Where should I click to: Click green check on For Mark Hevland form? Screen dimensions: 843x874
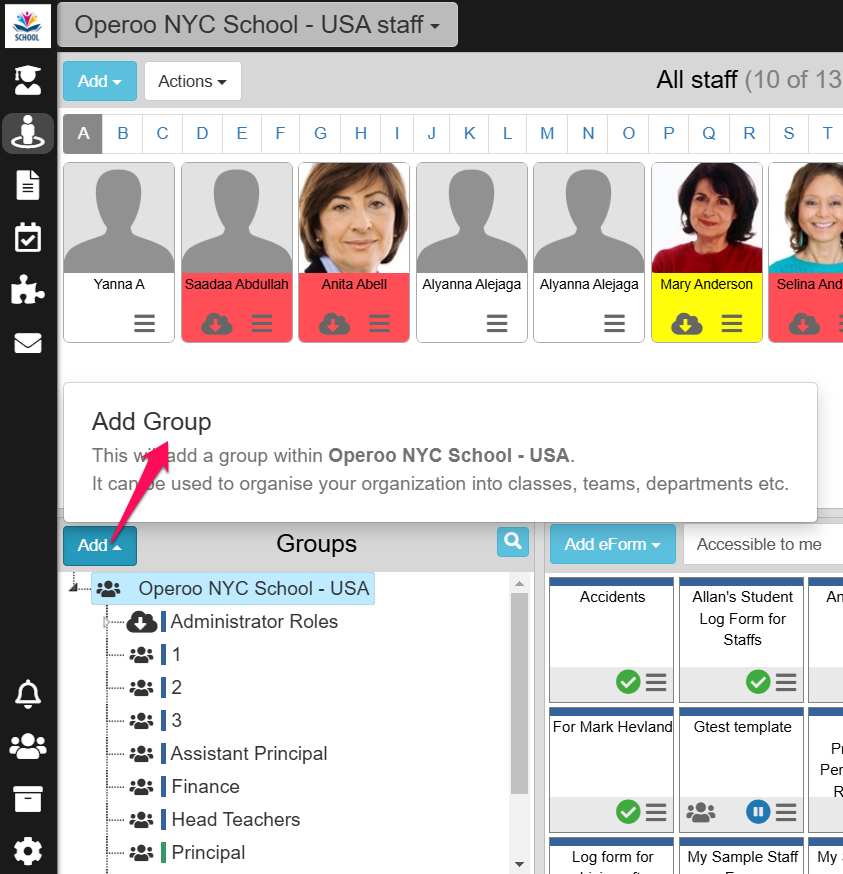628,812
